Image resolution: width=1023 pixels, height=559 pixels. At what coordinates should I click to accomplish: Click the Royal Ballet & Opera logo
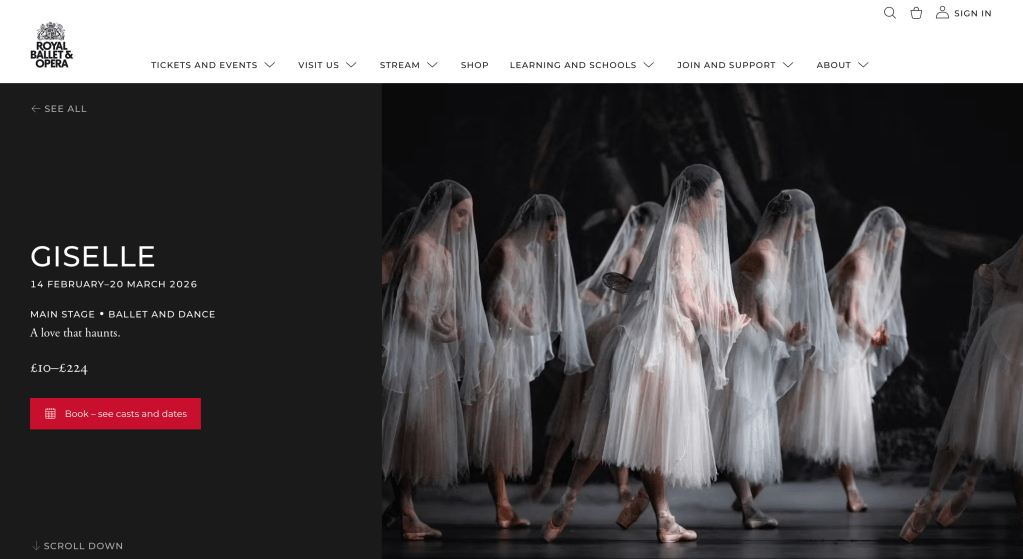point(51,46)
